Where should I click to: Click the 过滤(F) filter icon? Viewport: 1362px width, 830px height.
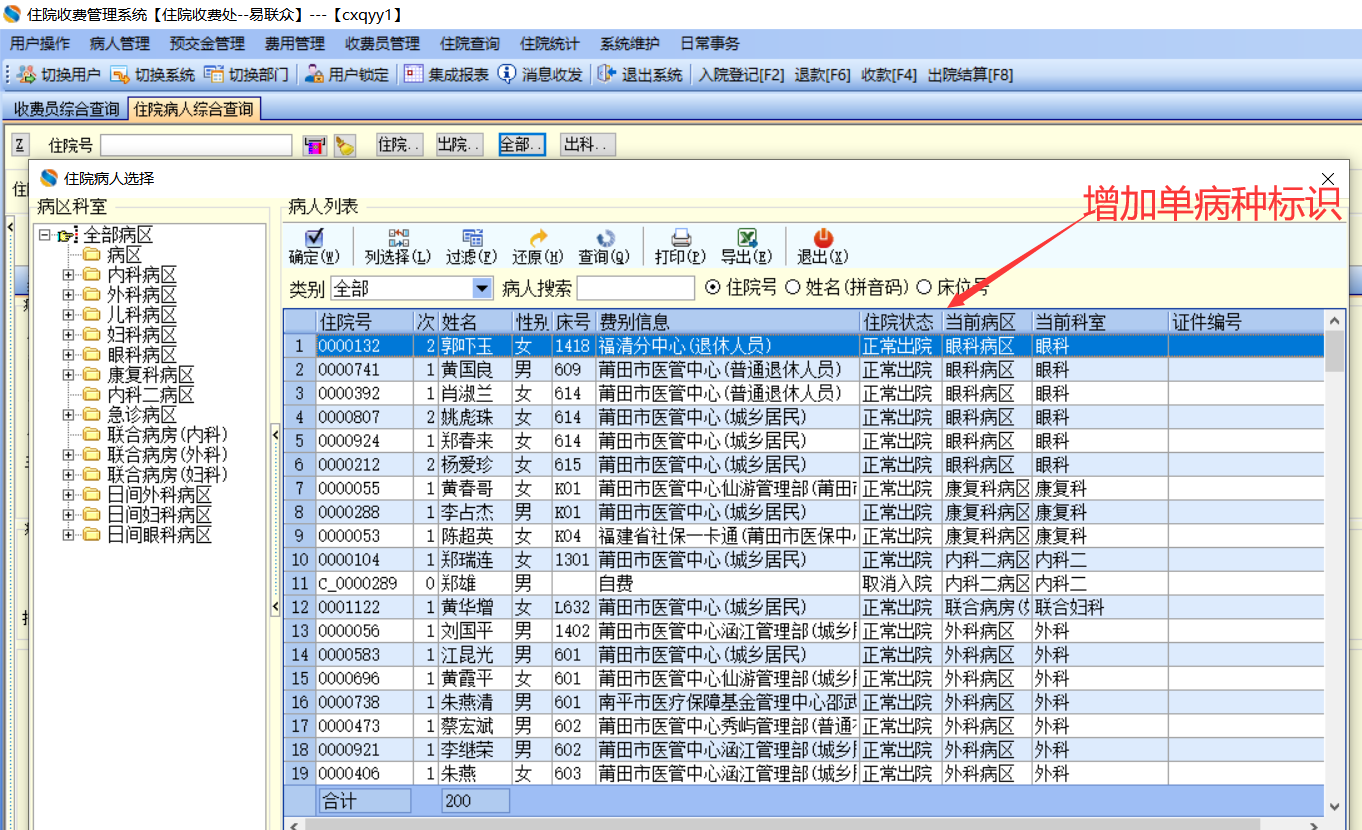pyautogui.click(x=473, y=237)
